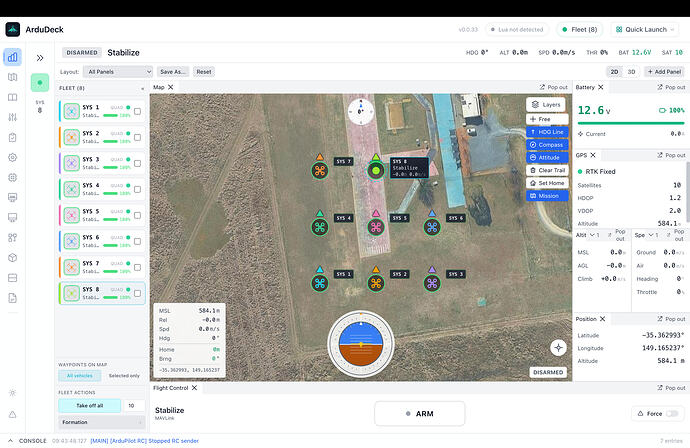Tick the SYS 3 fleet checkbox
Viewport: 690px width, 448px height.
click(x=137, y=163)
